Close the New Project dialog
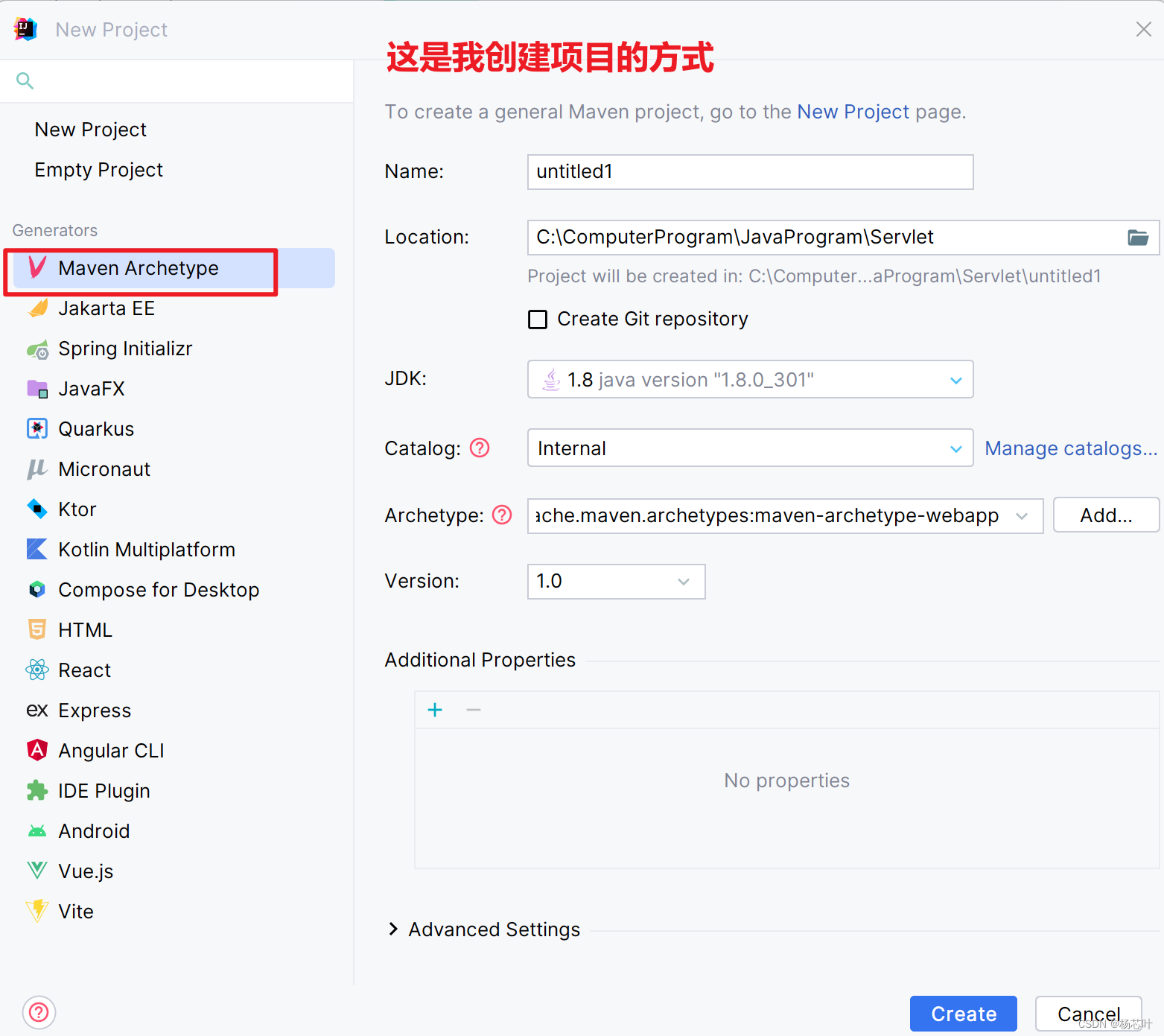The width and height of the screenshot is (1164, 1036). [x=1144, y=29]
